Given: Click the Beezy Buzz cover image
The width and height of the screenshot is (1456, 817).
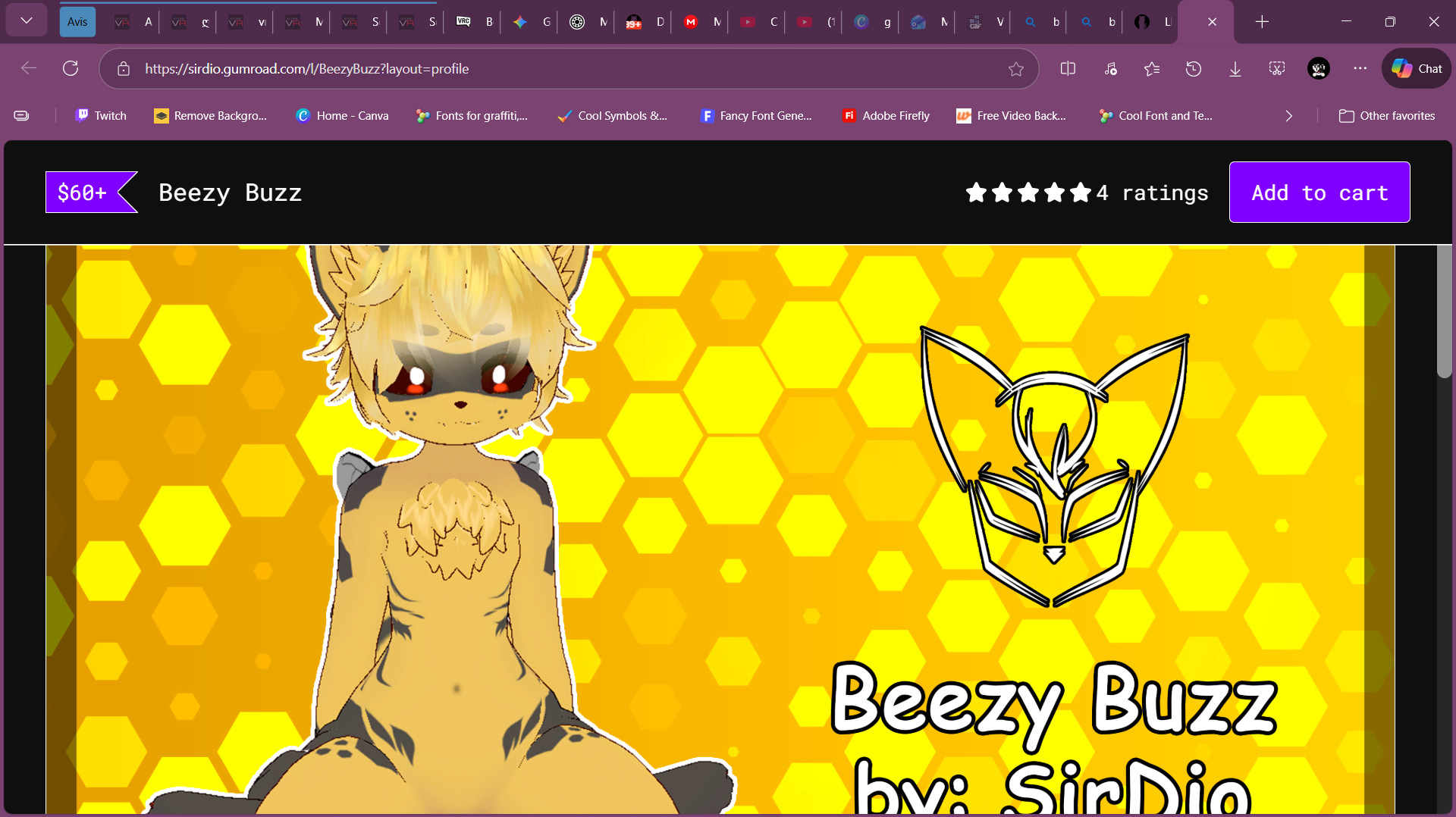Looking at the screenshot, I should point(720,530).
